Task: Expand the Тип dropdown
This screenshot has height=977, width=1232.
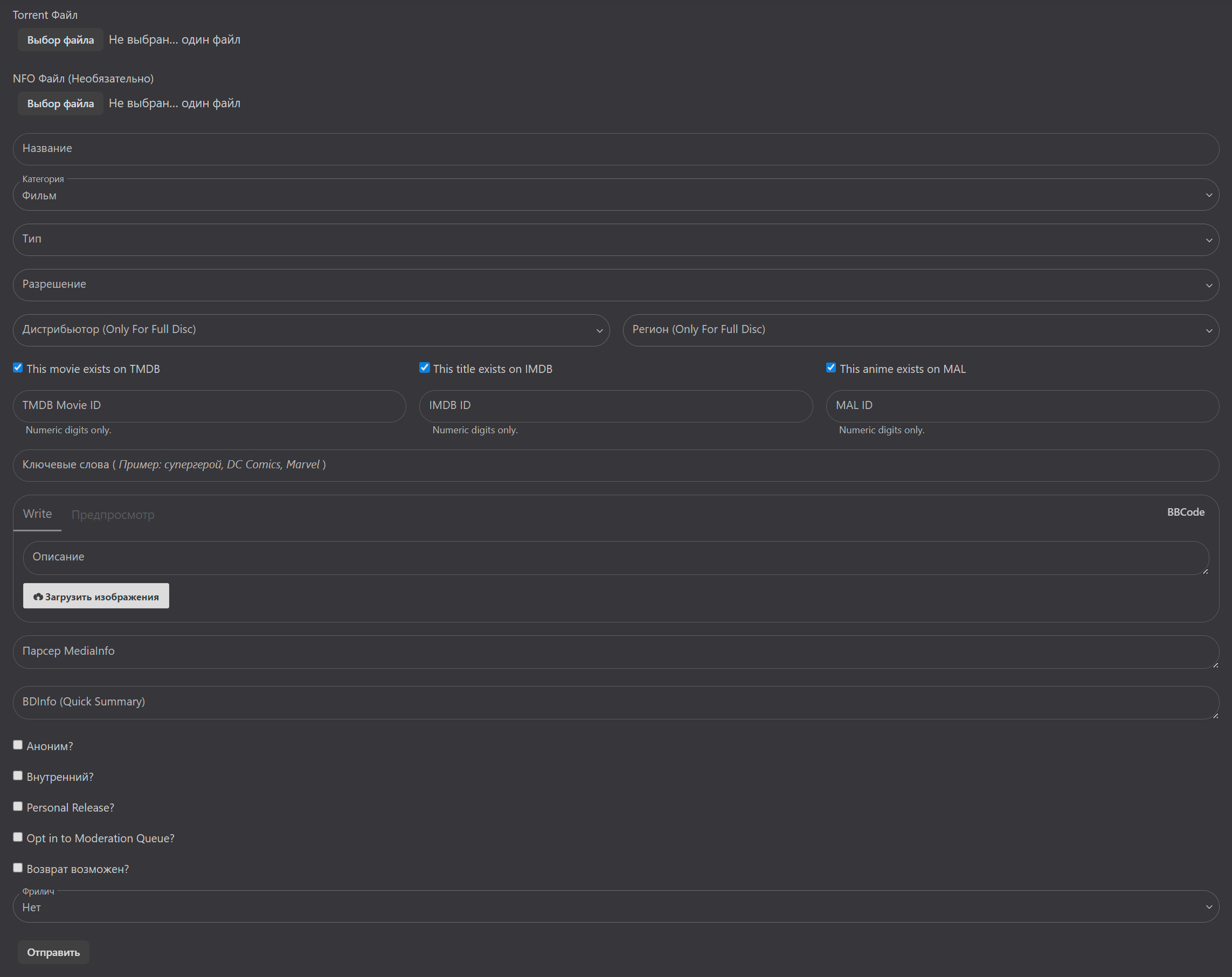Action: tap(615, 239)
